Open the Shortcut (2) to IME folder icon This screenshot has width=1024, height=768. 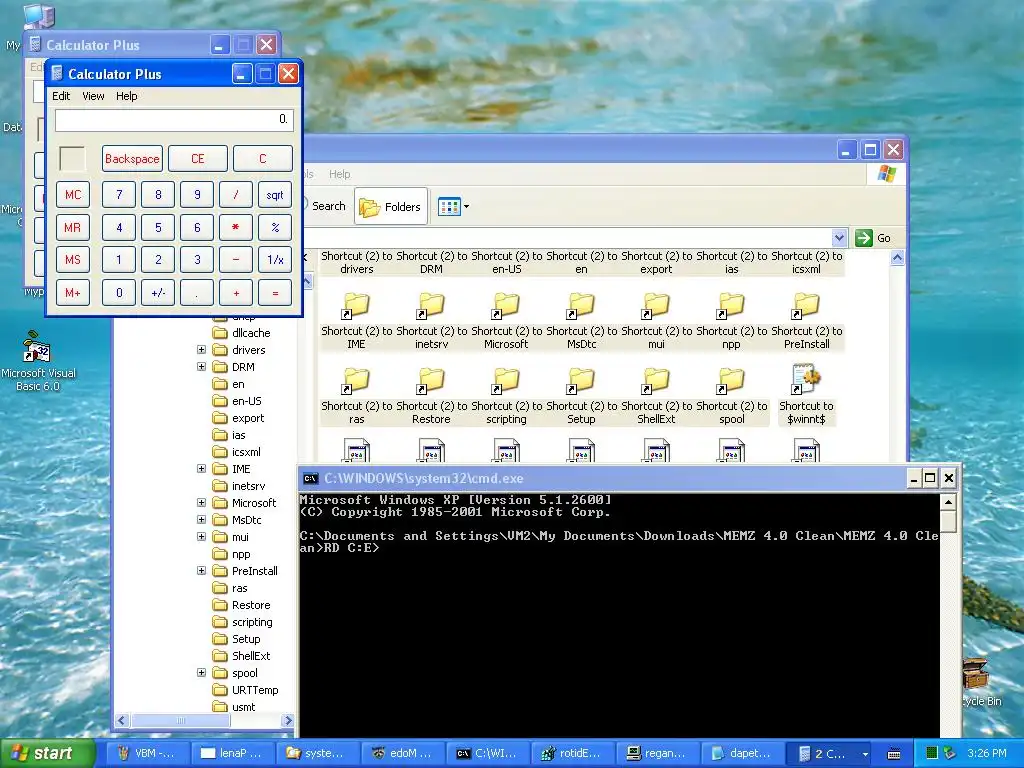pos(356,306)
